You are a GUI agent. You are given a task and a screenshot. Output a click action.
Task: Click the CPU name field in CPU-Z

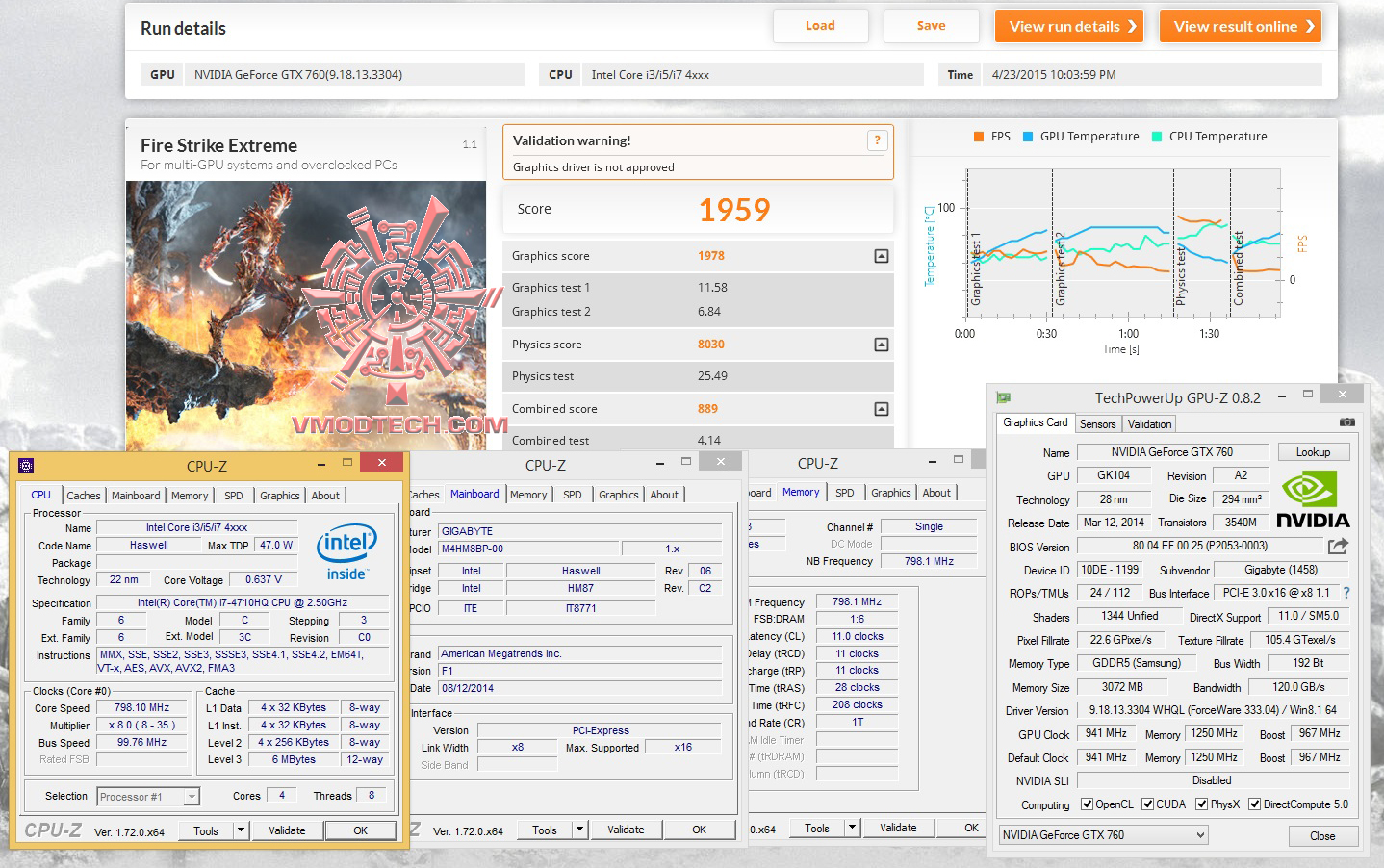coord(196,527)
